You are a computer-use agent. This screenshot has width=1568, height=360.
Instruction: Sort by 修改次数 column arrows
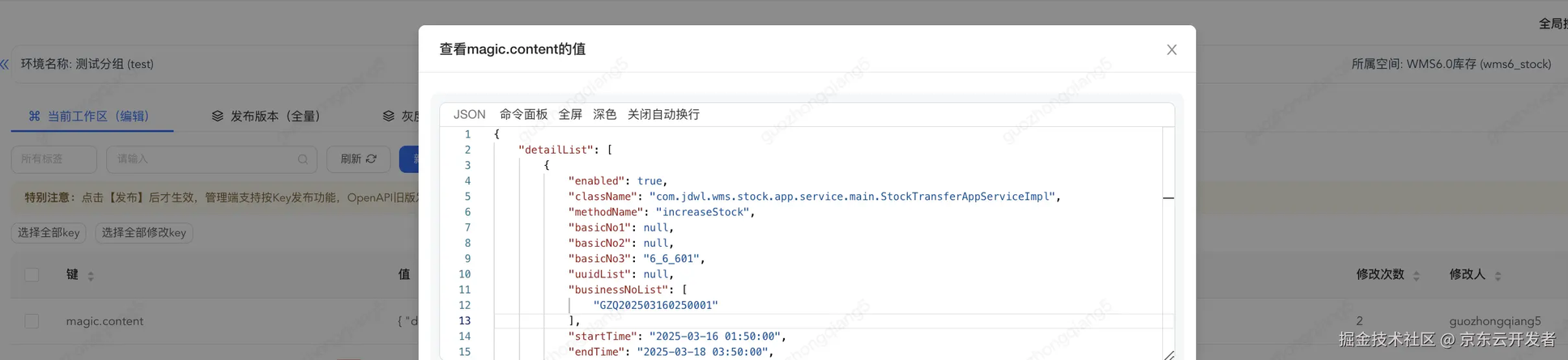[x=1417, y=276]
